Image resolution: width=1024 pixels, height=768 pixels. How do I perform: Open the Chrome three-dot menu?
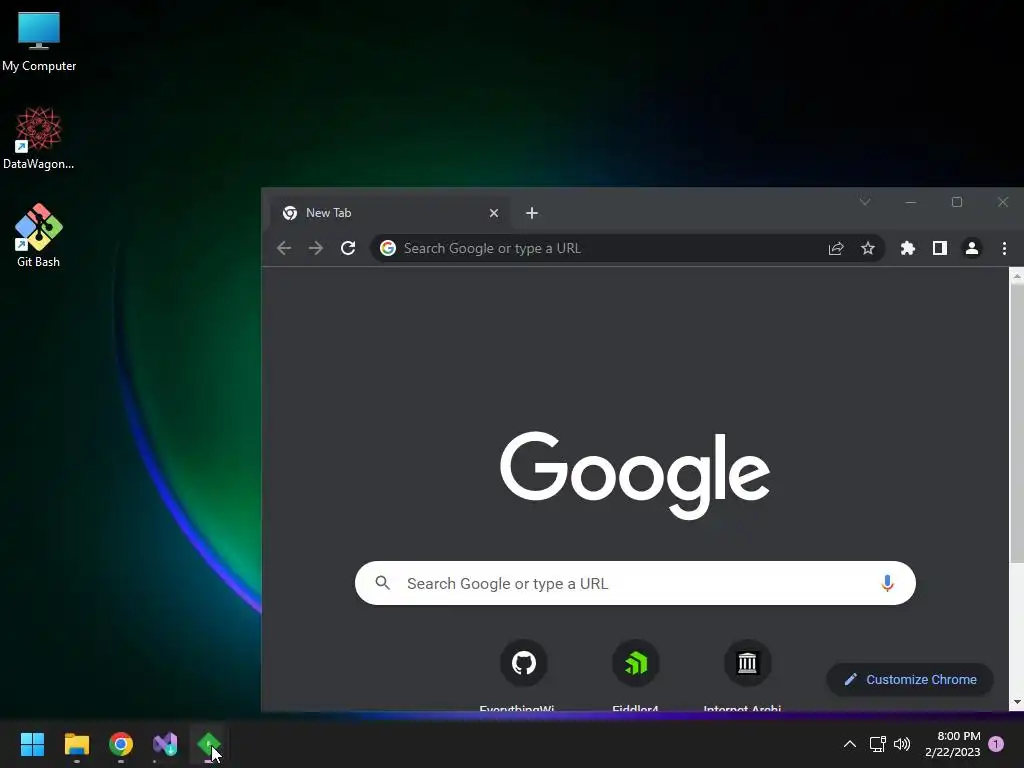pos(1004,248)
